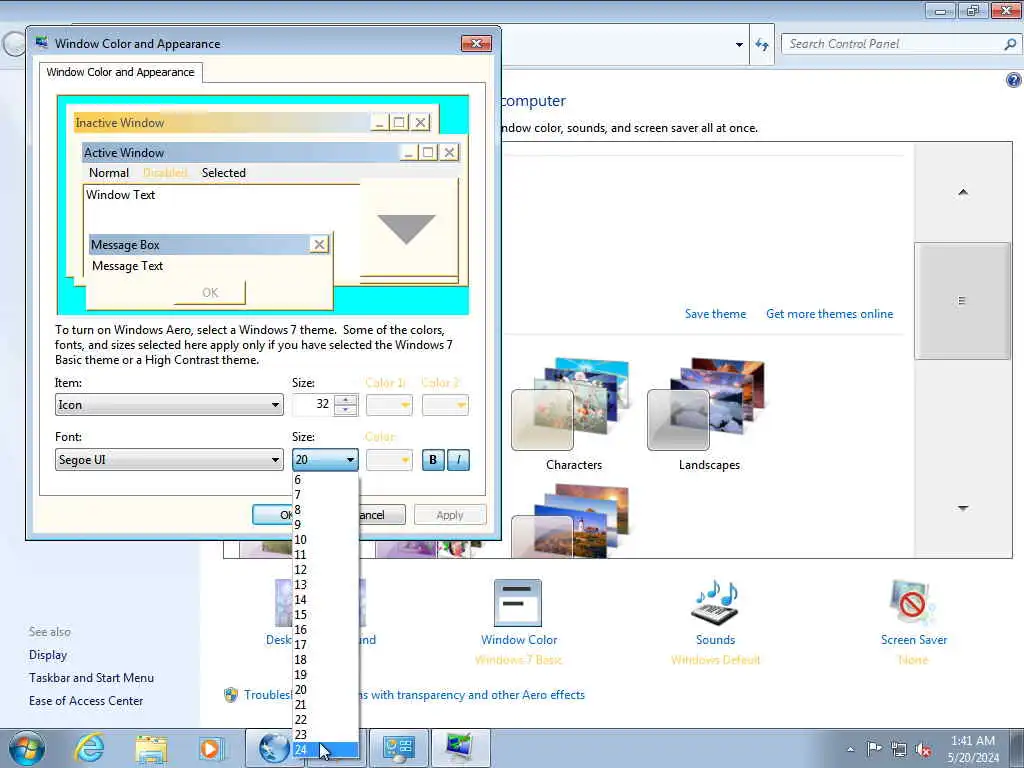Open the Sounds settings icon

(715, 601)
